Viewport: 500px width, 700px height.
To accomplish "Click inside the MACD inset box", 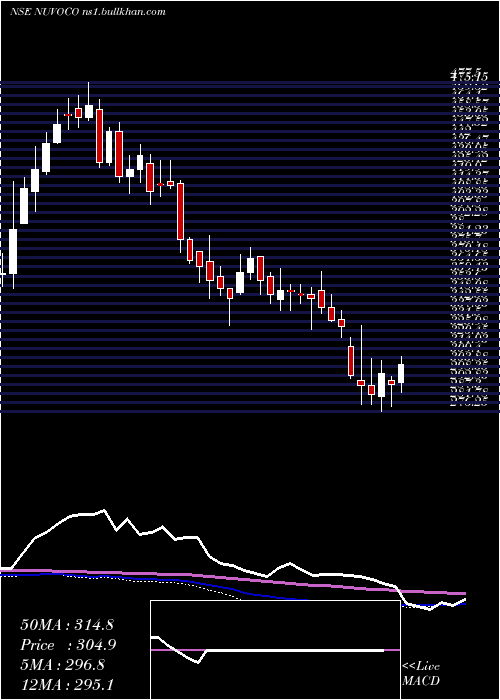I will click(x=275, y=650).
